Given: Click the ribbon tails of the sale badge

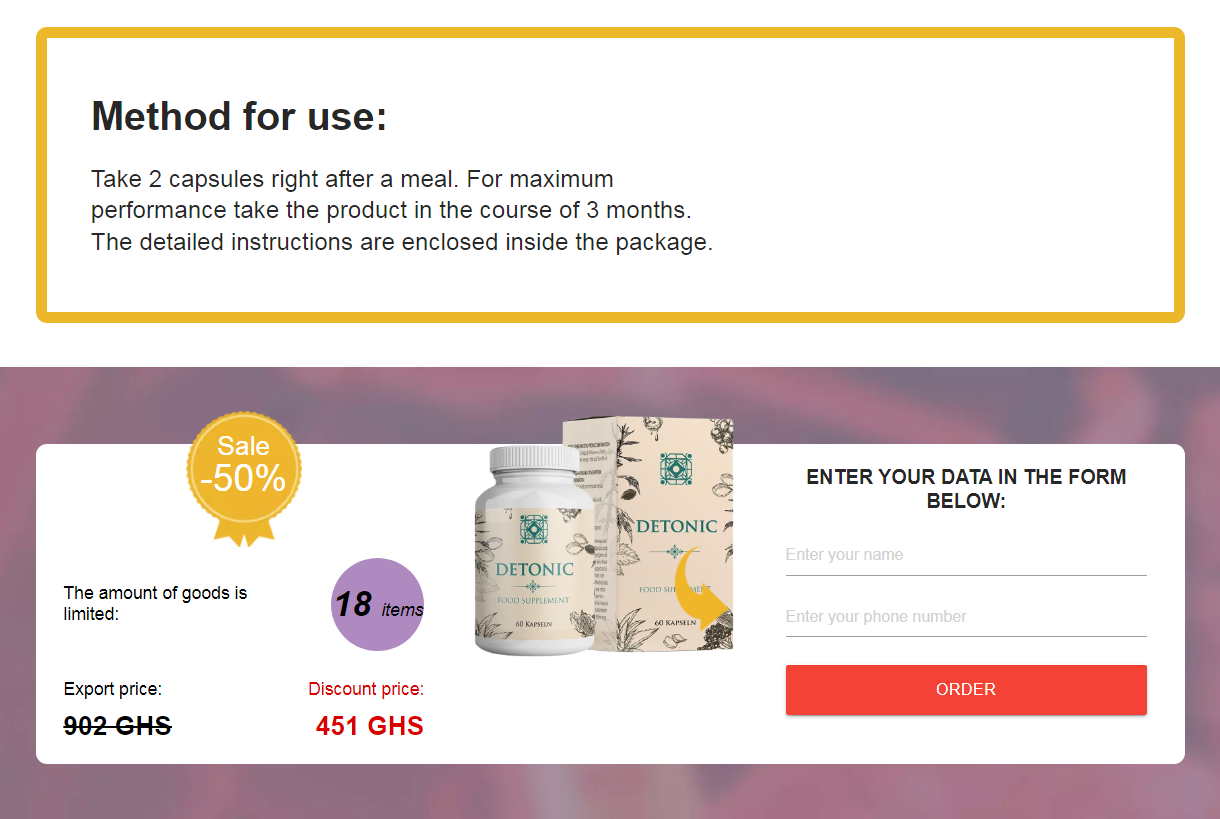Looking at the screenshot, I should [x=244, y=534].
